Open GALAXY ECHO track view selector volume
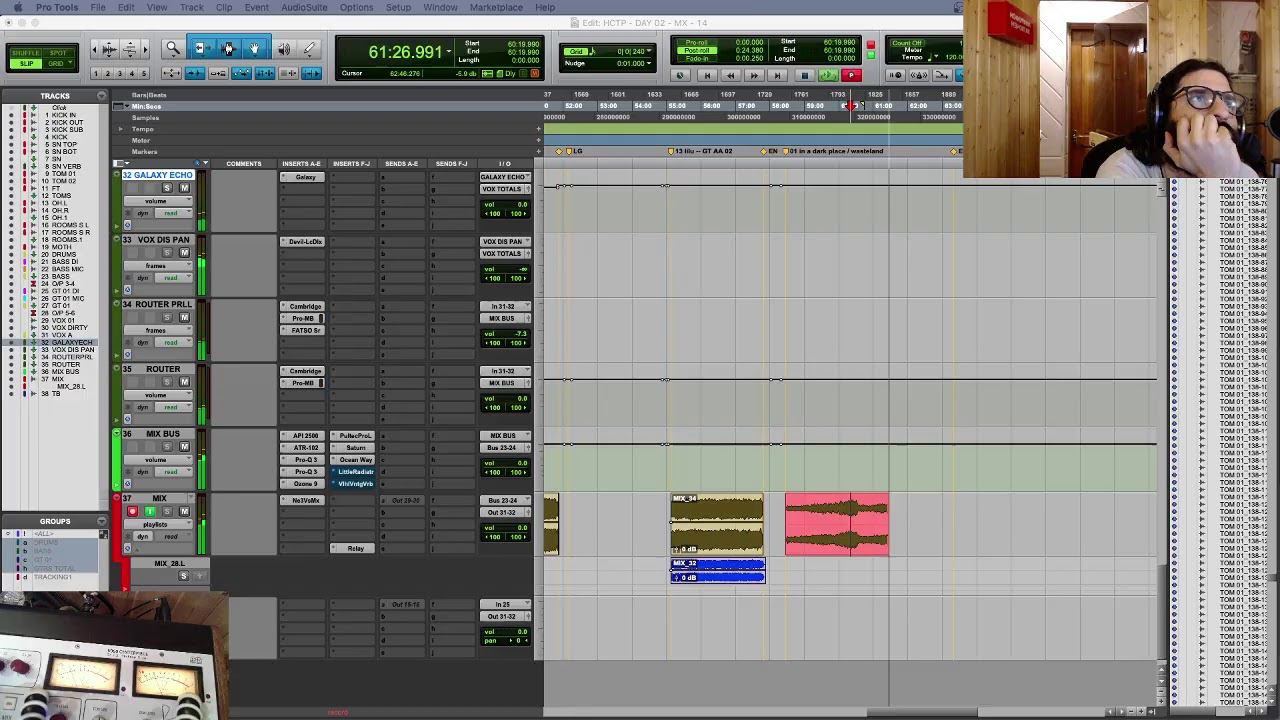 click(x=156, y=201)
